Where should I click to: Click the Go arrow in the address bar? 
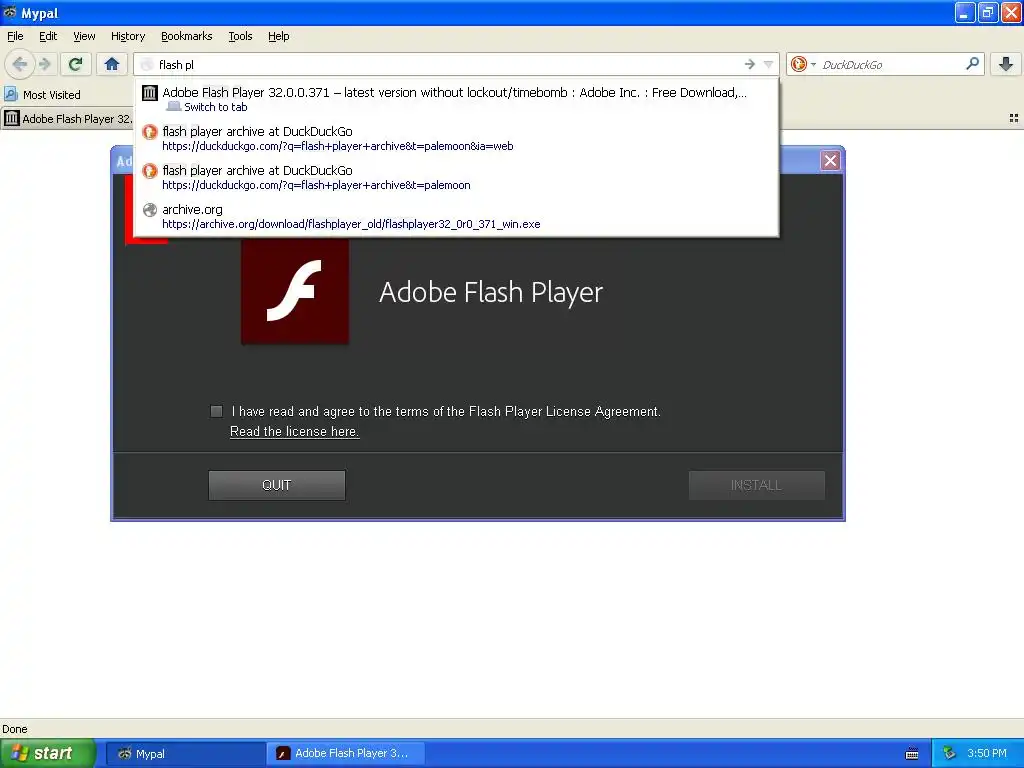[750, 64]
